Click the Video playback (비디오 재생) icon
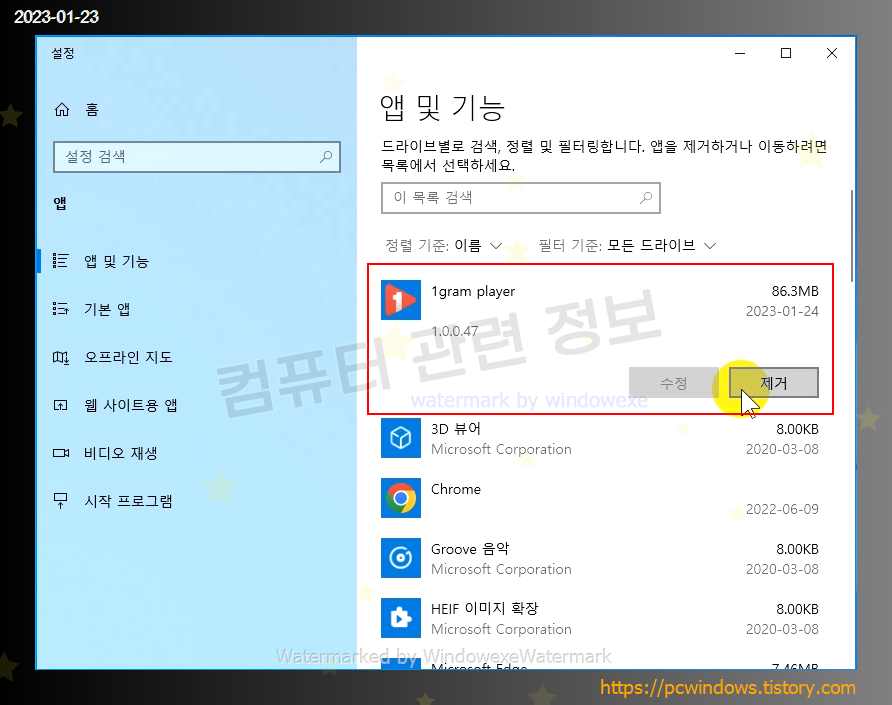Viewport: 892px width, 705px height. (x=60, y=453)
